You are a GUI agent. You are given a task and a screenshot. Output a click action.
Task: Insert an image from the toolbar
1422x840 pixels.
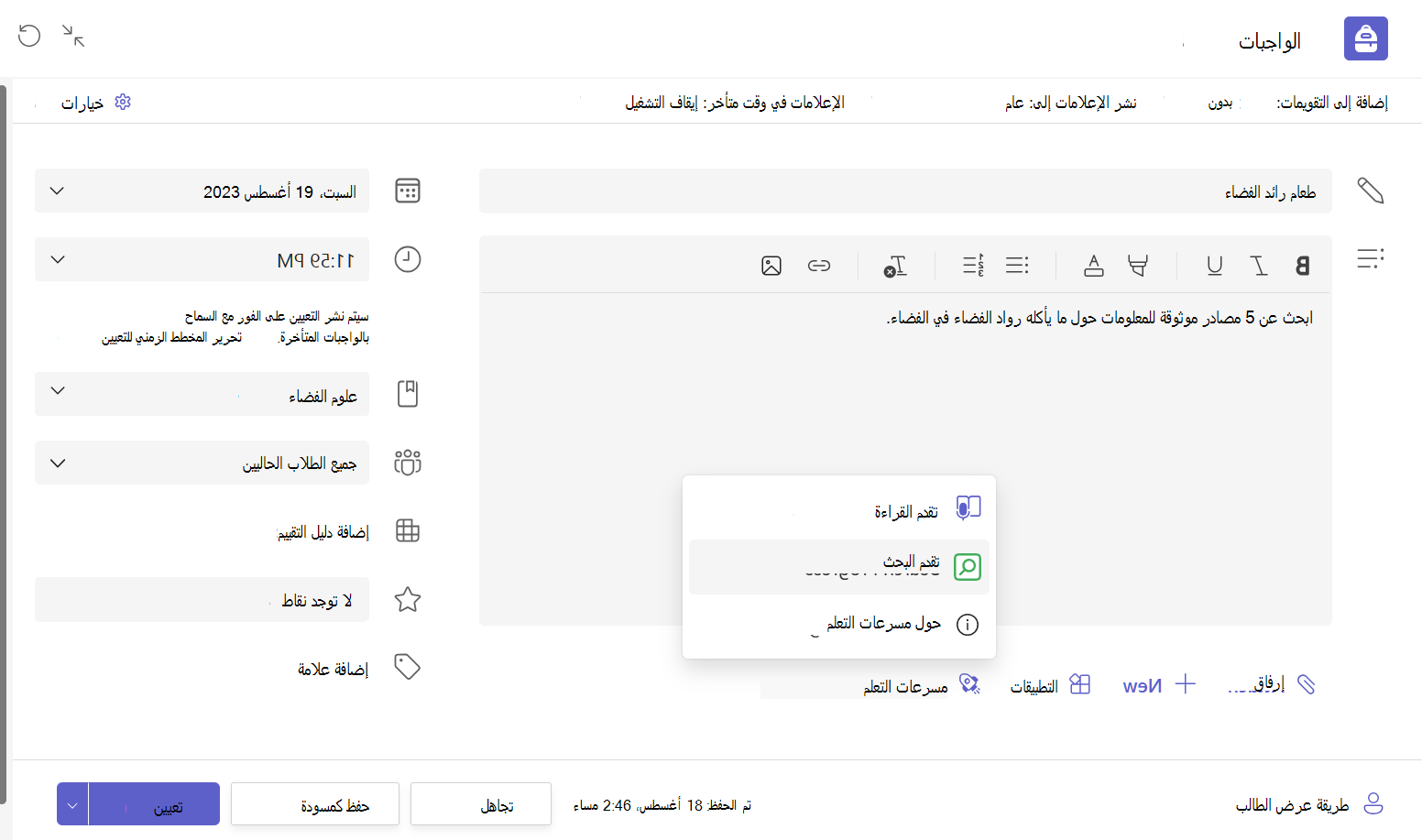tap(771, 266)
